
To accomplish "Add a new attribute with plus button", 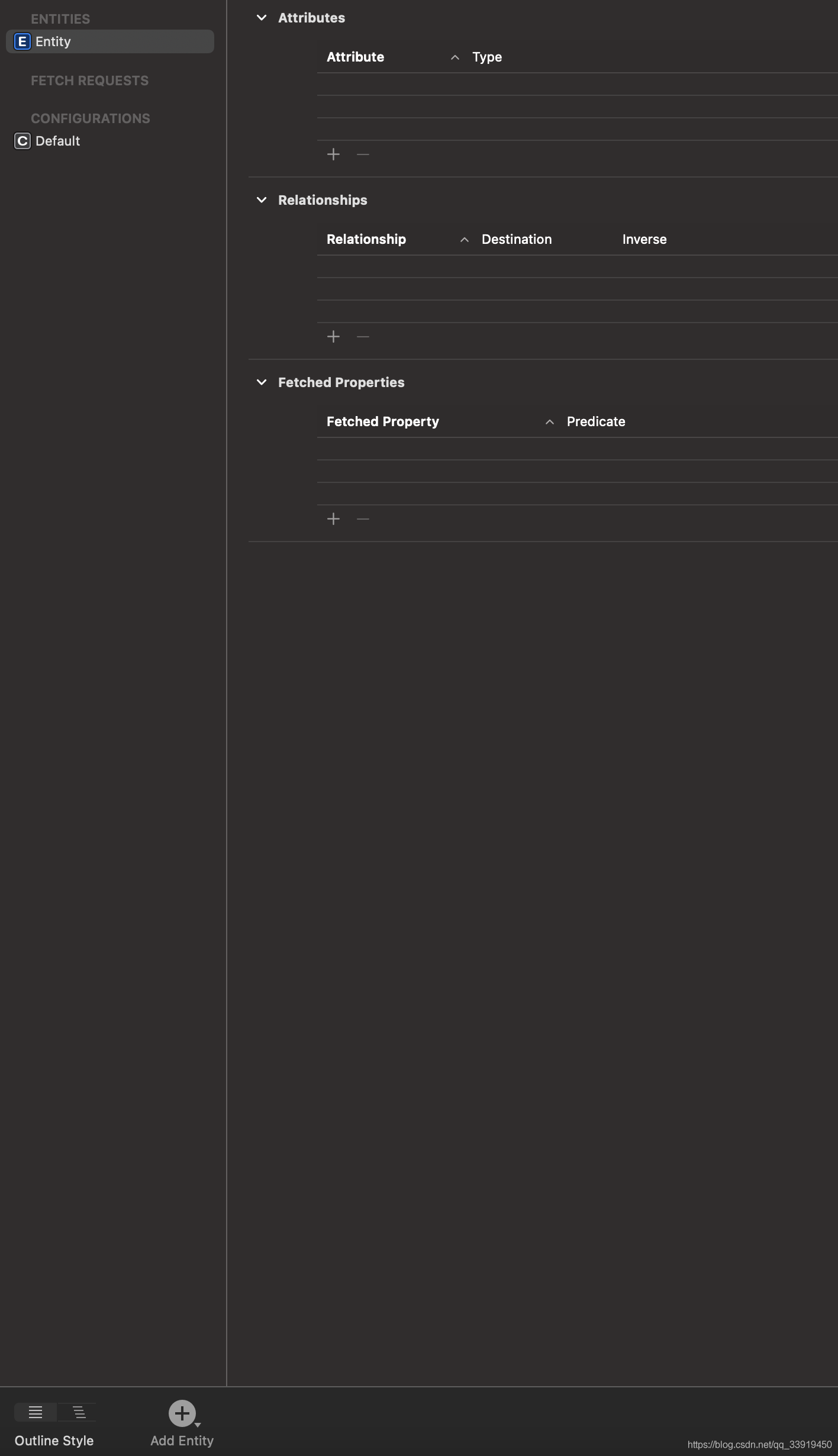I will pyautogui.click(x=333, y=154).
